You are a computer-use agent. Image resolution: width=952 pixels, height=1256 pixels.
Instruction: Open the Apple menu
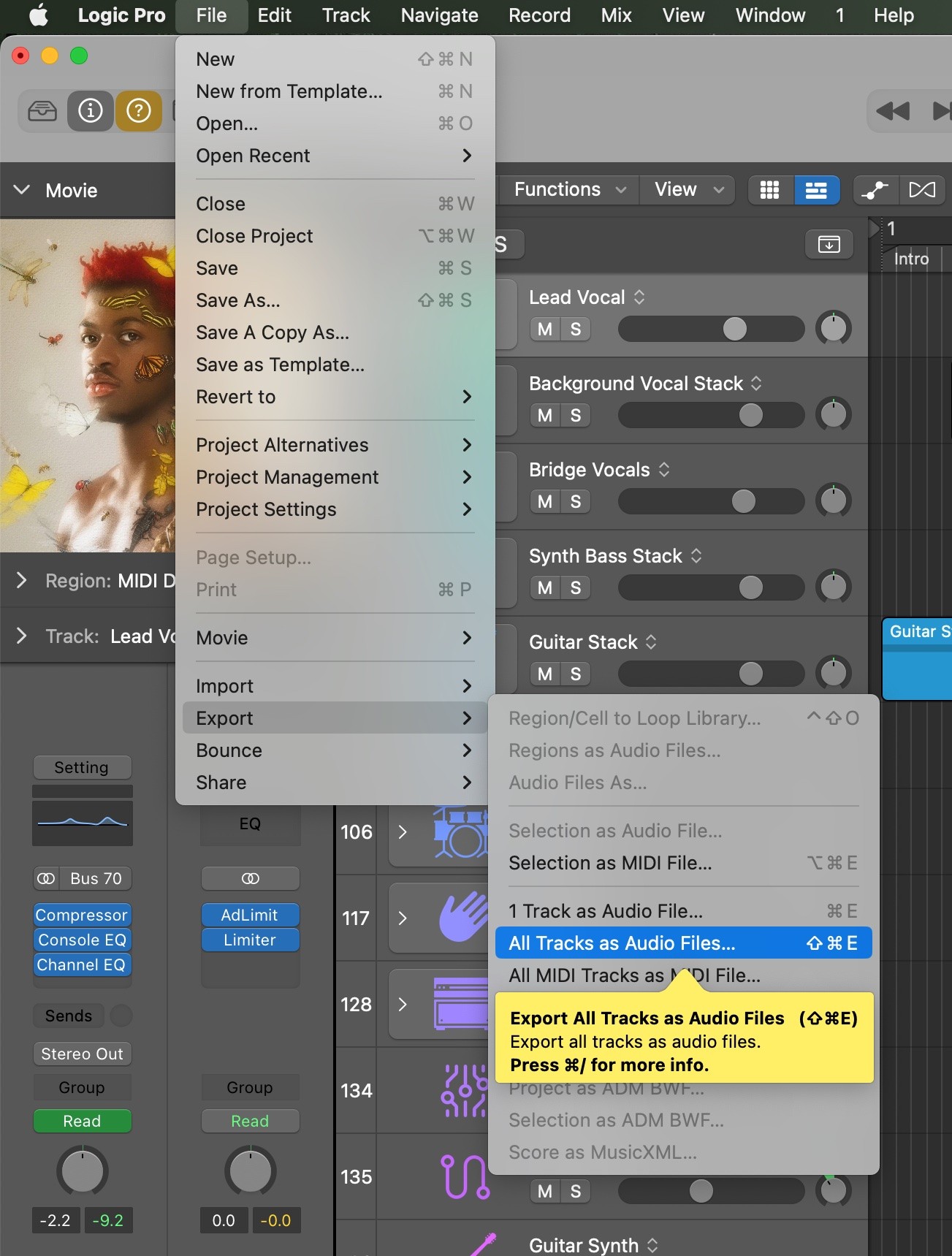click(38, 15)
